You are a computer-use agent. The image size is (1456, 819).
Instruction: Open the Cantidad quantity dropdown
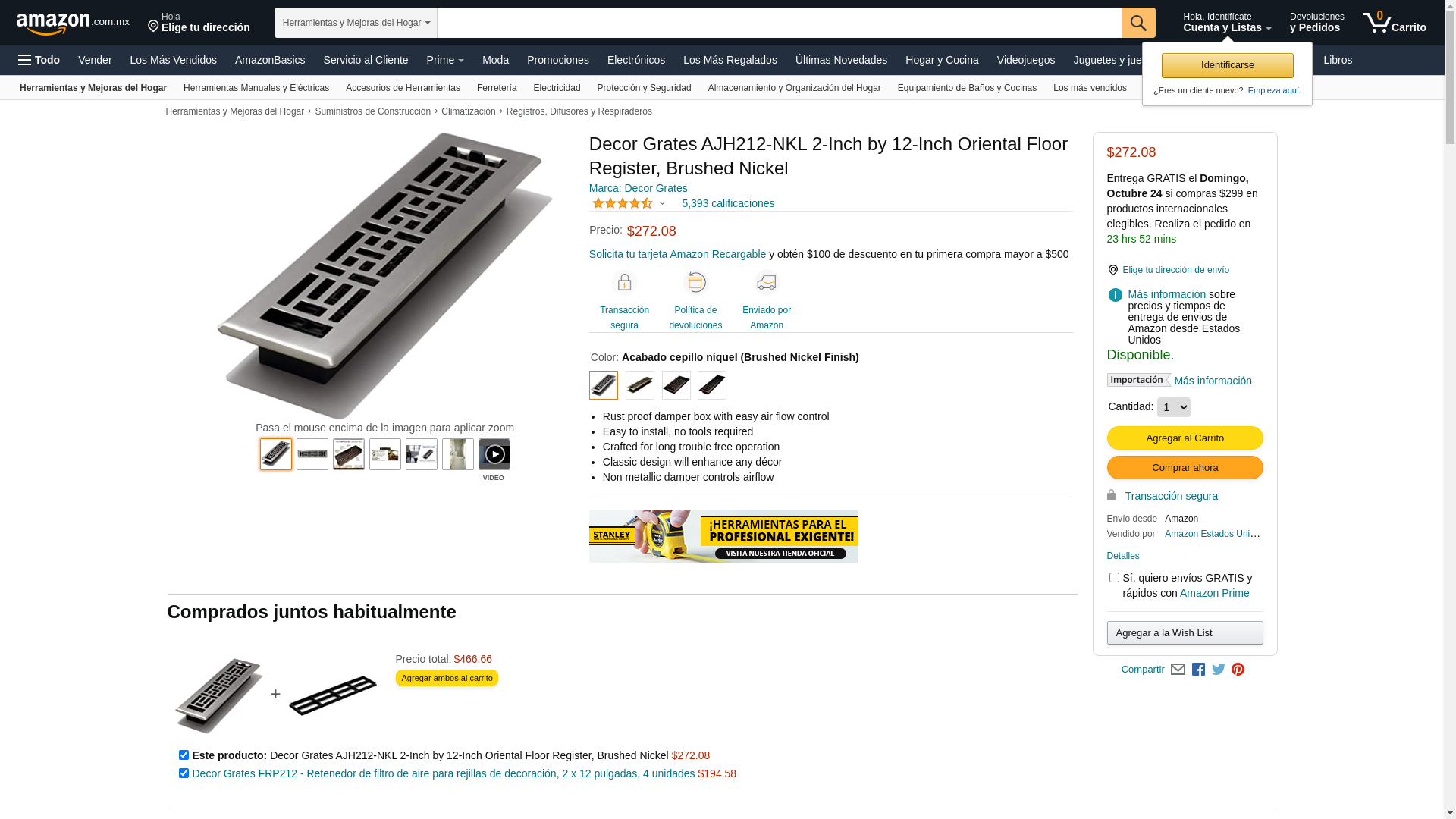(x=1173, y=407)
